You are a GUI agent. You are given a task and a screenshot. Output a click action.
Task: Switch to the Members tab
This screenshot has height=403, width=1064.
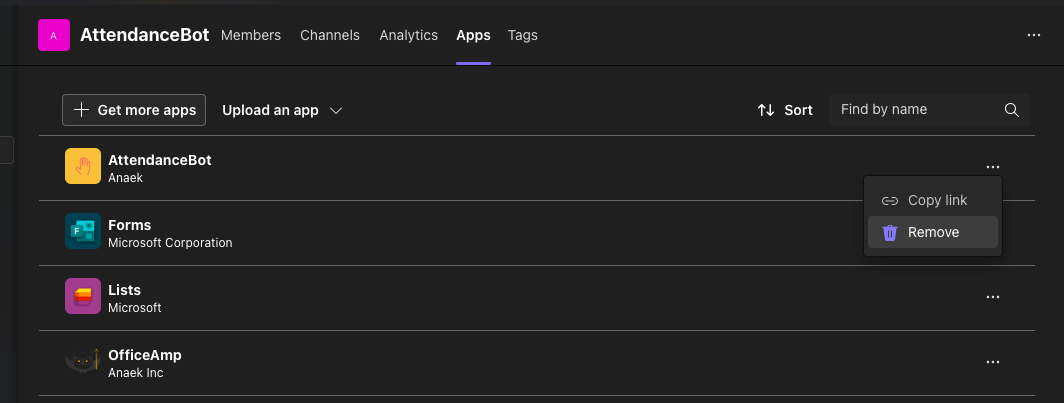251,35
